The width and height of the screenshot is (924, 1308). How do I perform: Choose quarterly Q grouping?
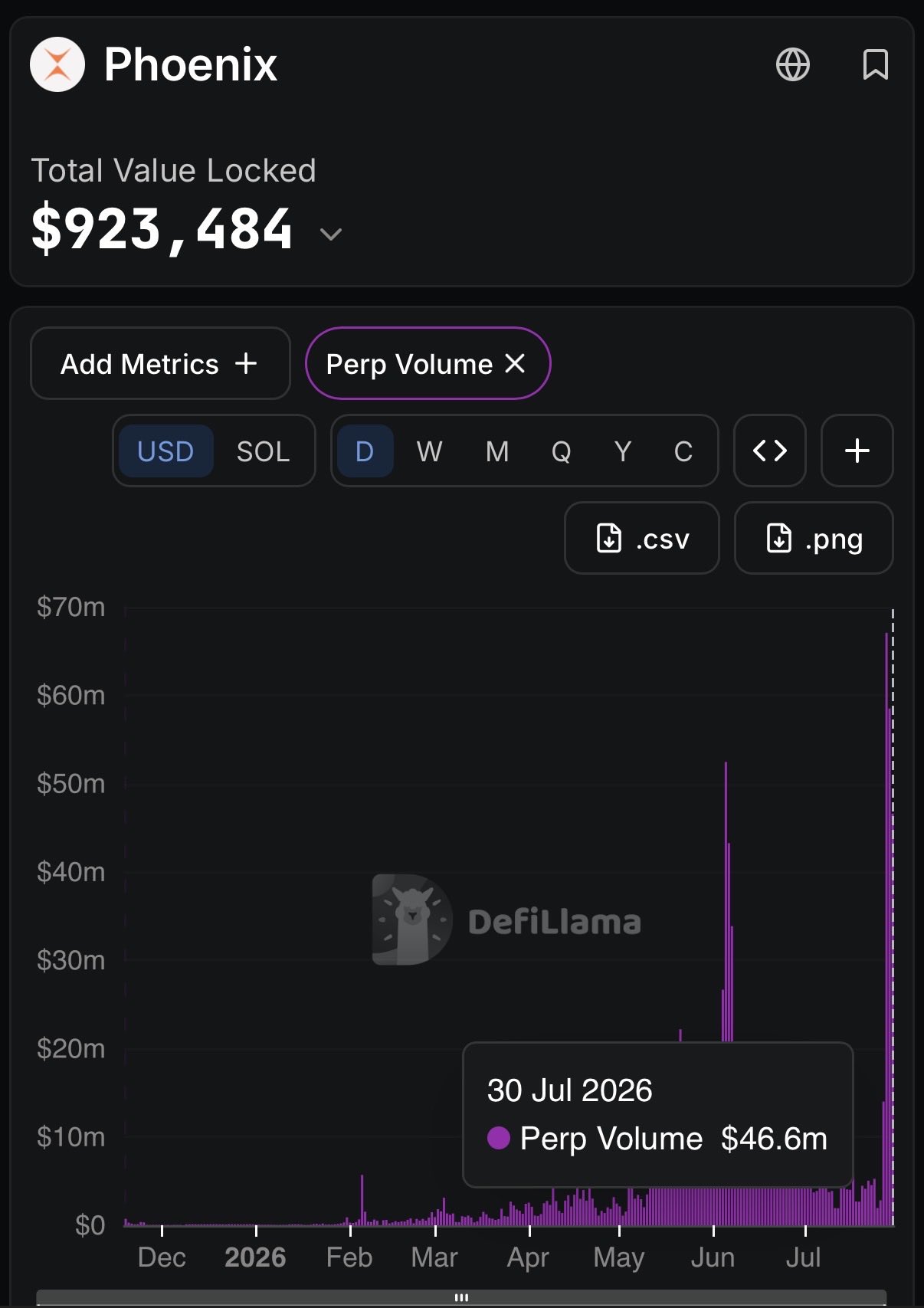tap(561, 451)
